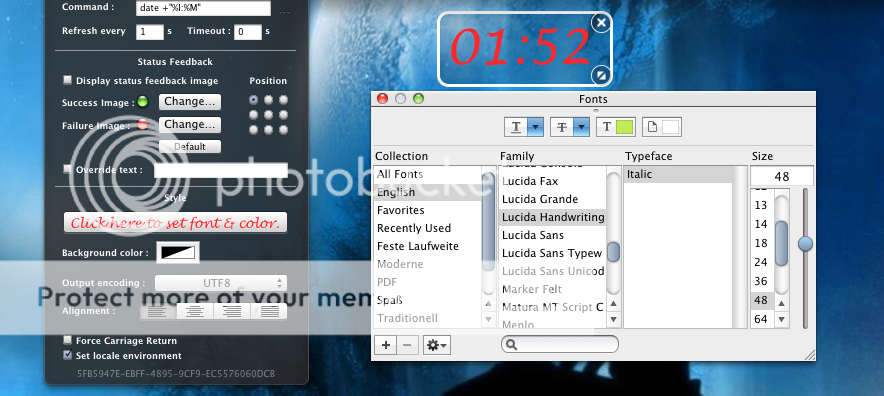Select font size 13
884x396 pixels.
pyautogui.click(x=761, y=205)
